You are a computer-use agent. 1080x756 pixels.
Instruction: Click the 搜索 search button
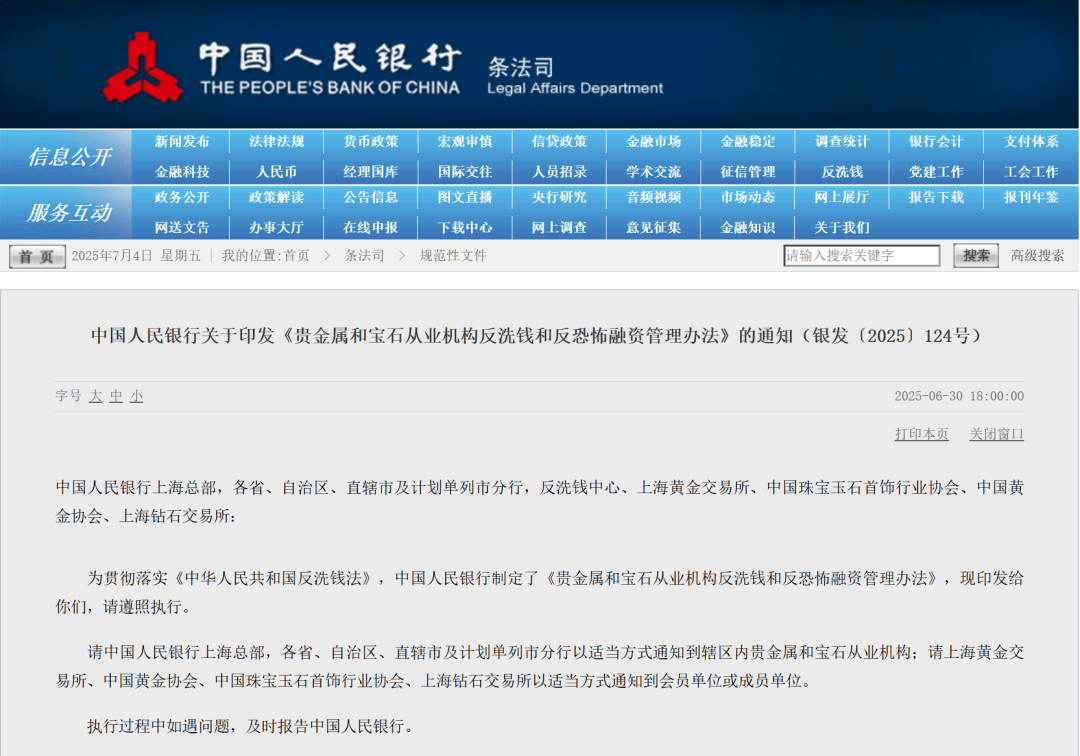click(976, 255)
